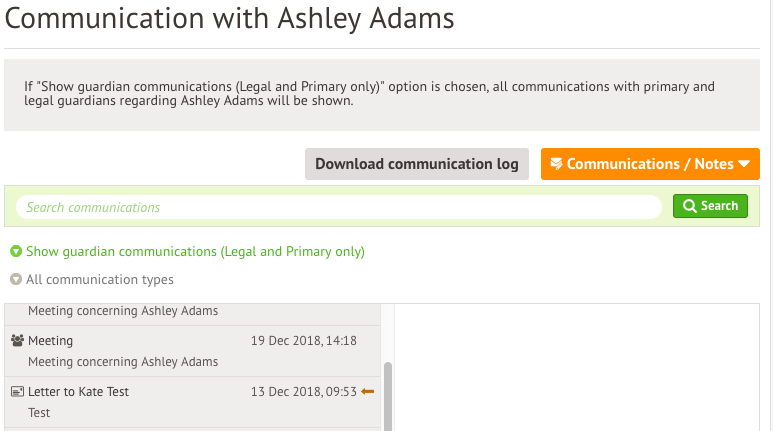Image resolution: width=773 pixels, height=431 pixels.
Task: Click the 13 Dec 2018, 09:53 timestamp
Action: [x=304, y=392]
